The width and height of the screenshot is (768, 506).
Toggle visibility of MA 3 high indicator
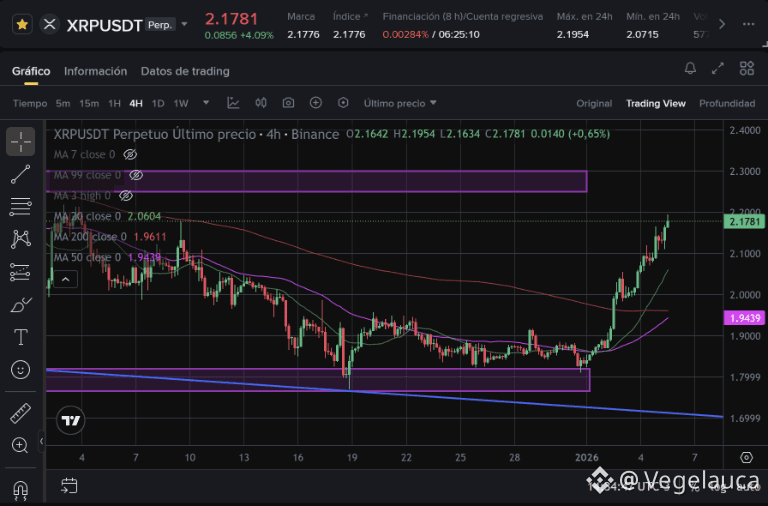126,196
